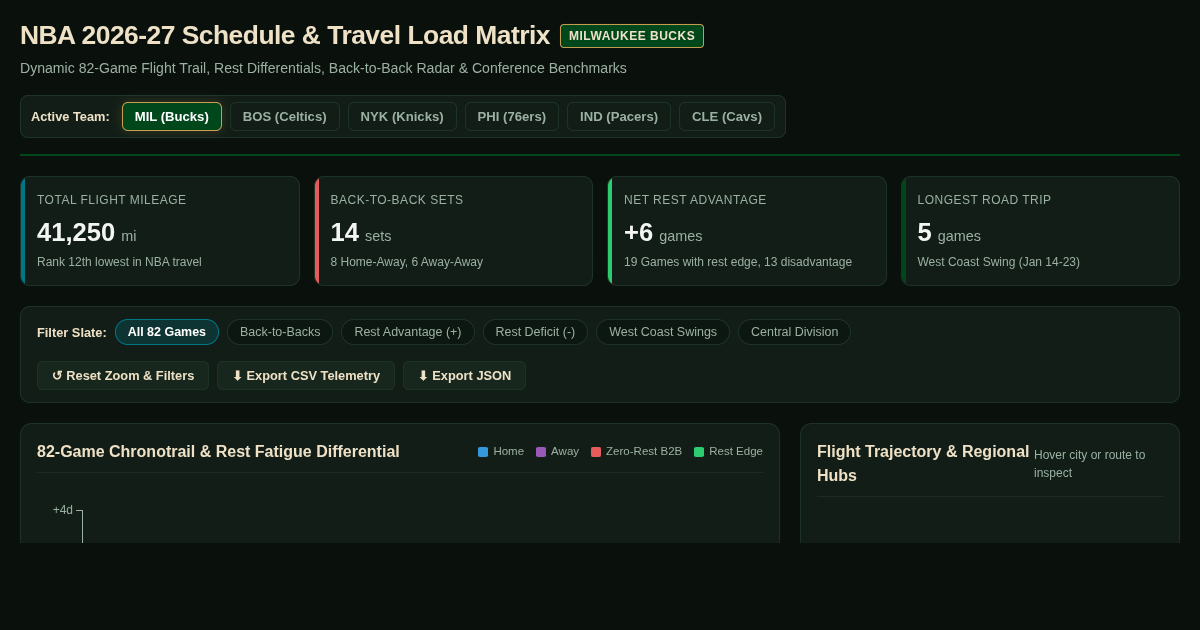This screenshot has width=1200, height=630.
Task: Pick IND (Pacers) team button
Action: click(x=619, y=116)
